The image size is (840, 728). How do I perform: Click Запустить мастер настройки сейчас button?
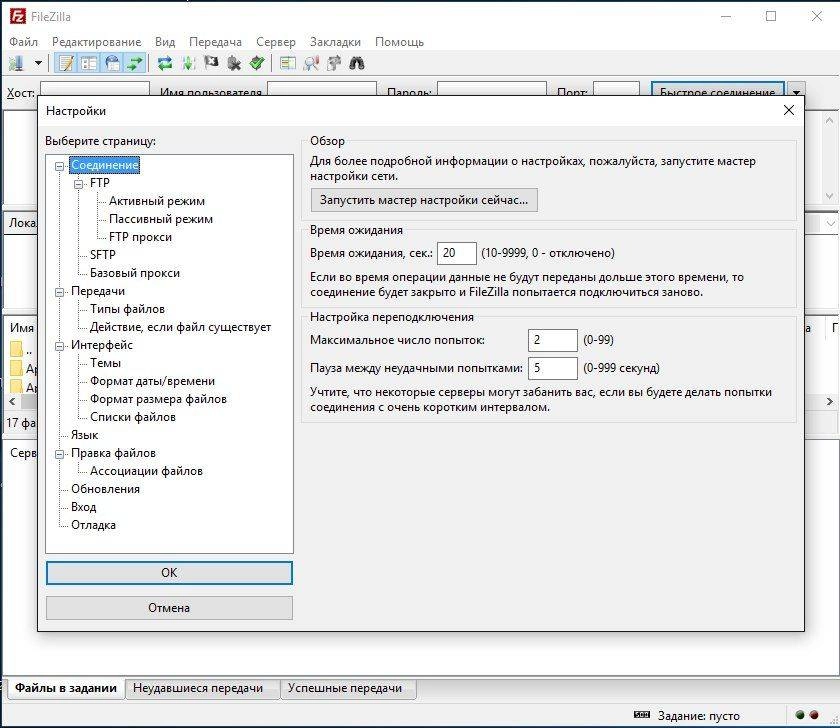point(424,200)
